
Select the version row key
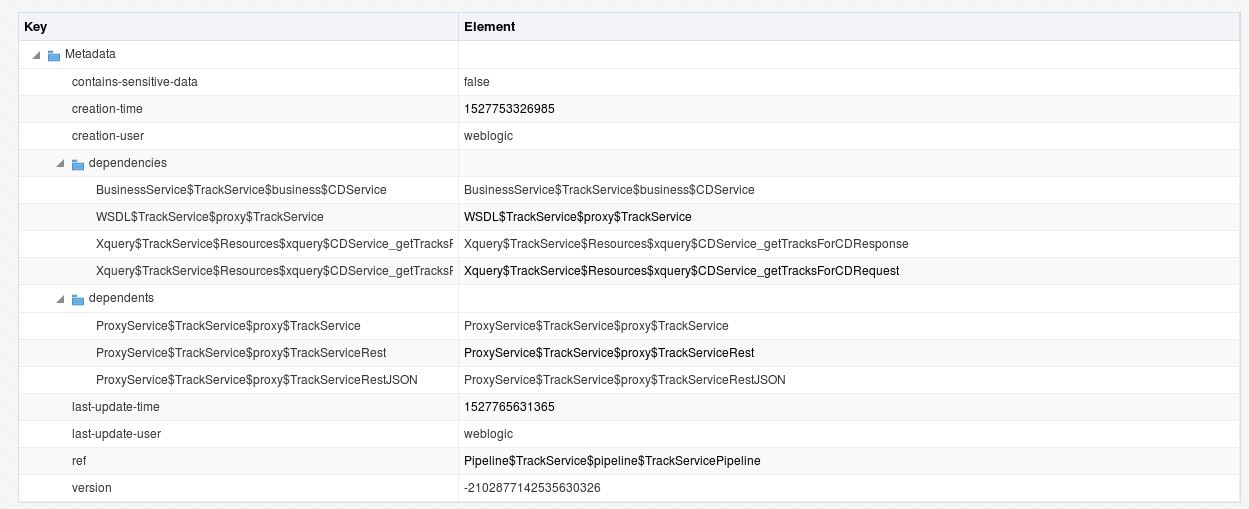pos(92,488)
